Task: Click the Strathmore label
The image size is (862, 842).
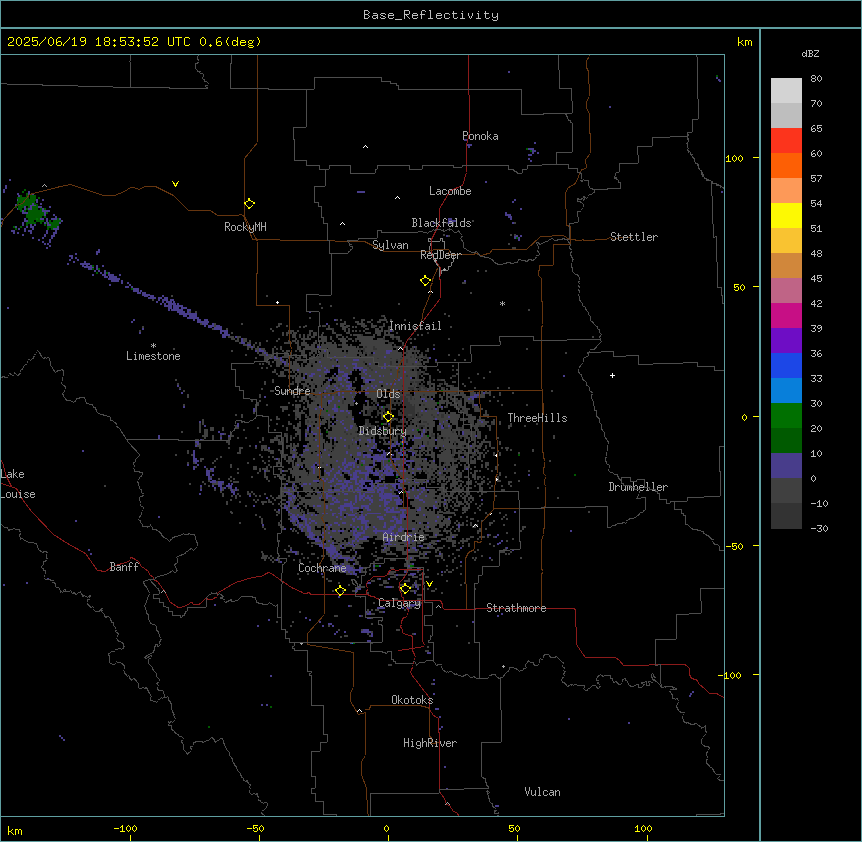Action: [x=516, y=608]
